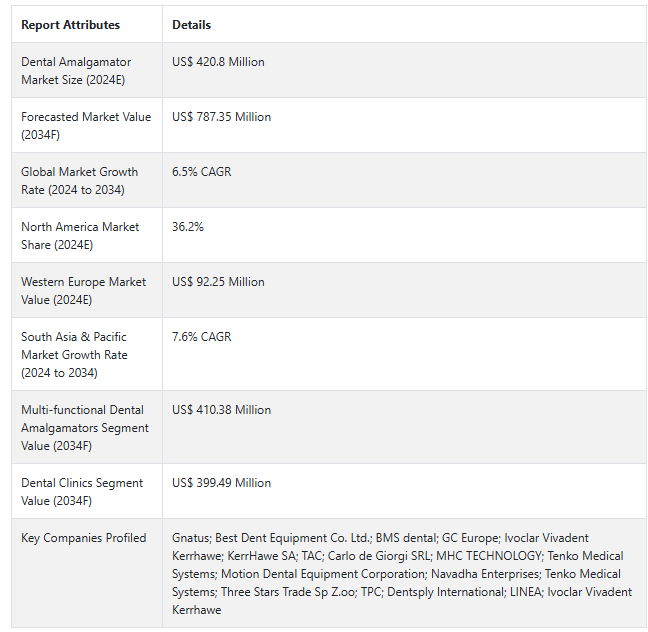This screenshot has height=632, width=648.
Task: Select the South Asia & Pacific growth cell
Action: click(x=74, y=355)
